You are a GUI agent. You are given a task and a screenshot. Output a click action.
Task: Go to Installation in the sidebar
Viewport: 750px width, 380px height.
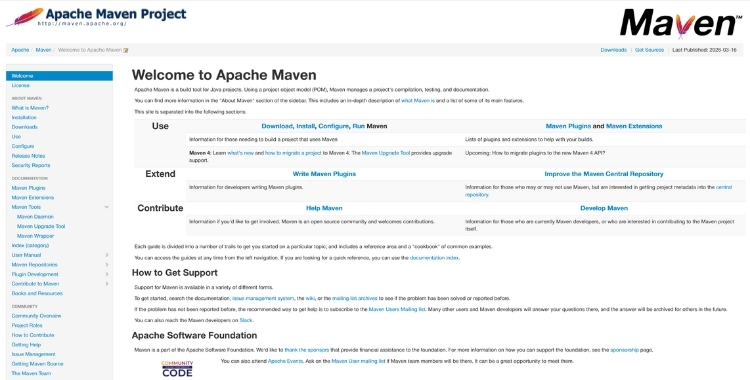(x=24, y=117)
